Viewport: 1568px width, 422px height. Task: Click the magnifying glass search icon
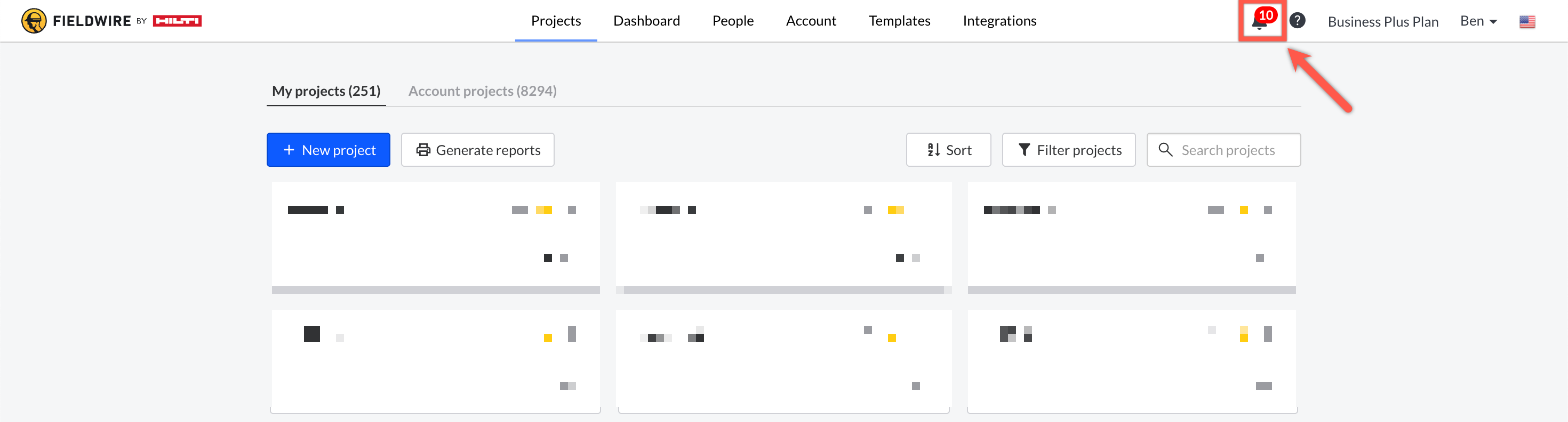click(x=1165, y=150)
